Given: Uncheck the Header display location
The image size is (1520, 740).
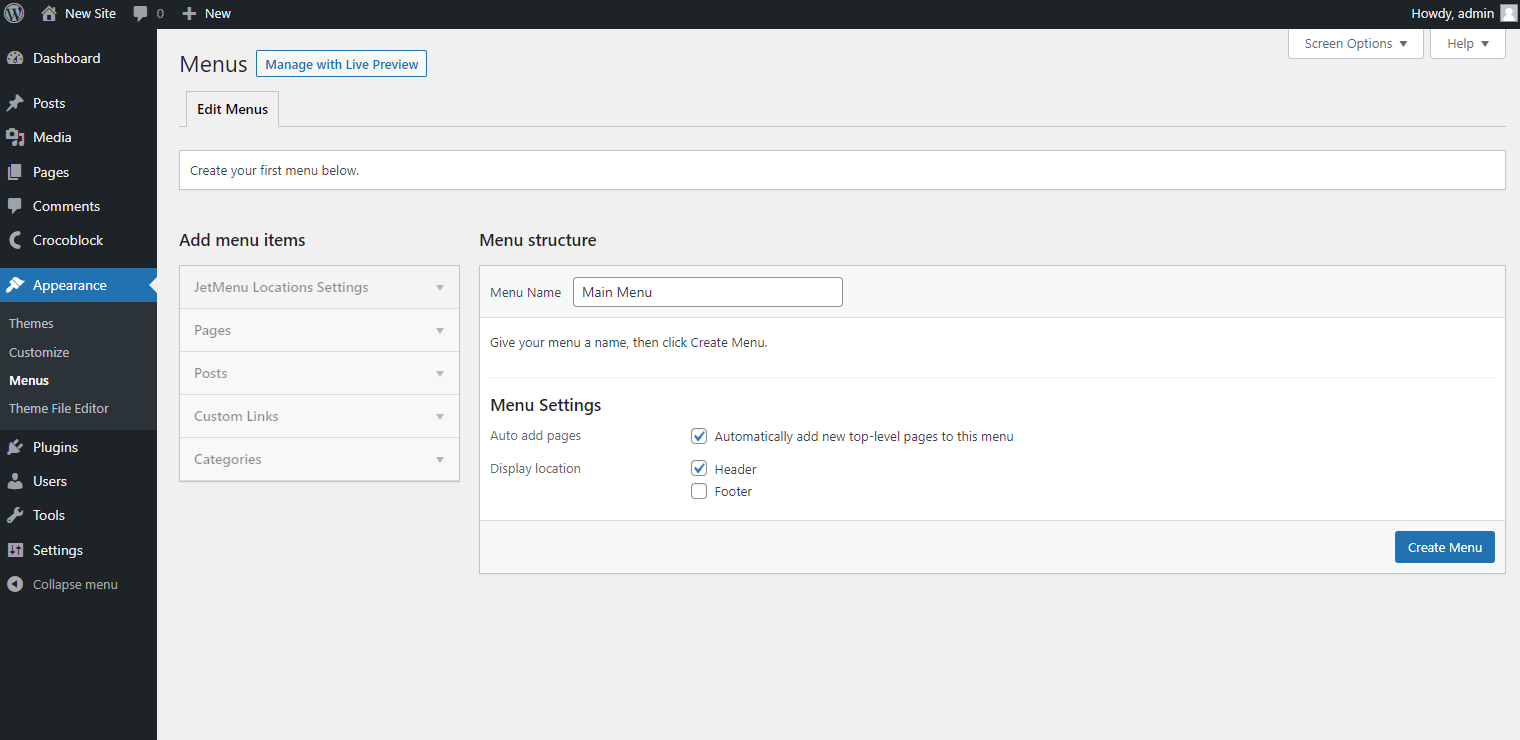Looking at the screenshot, I should point(699,468).
